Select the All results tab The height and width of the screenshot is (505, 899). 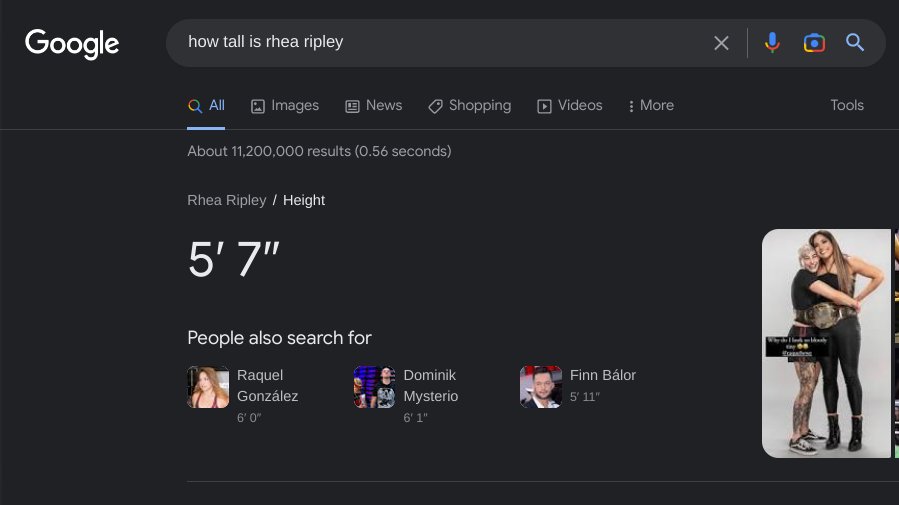point(206,105)
